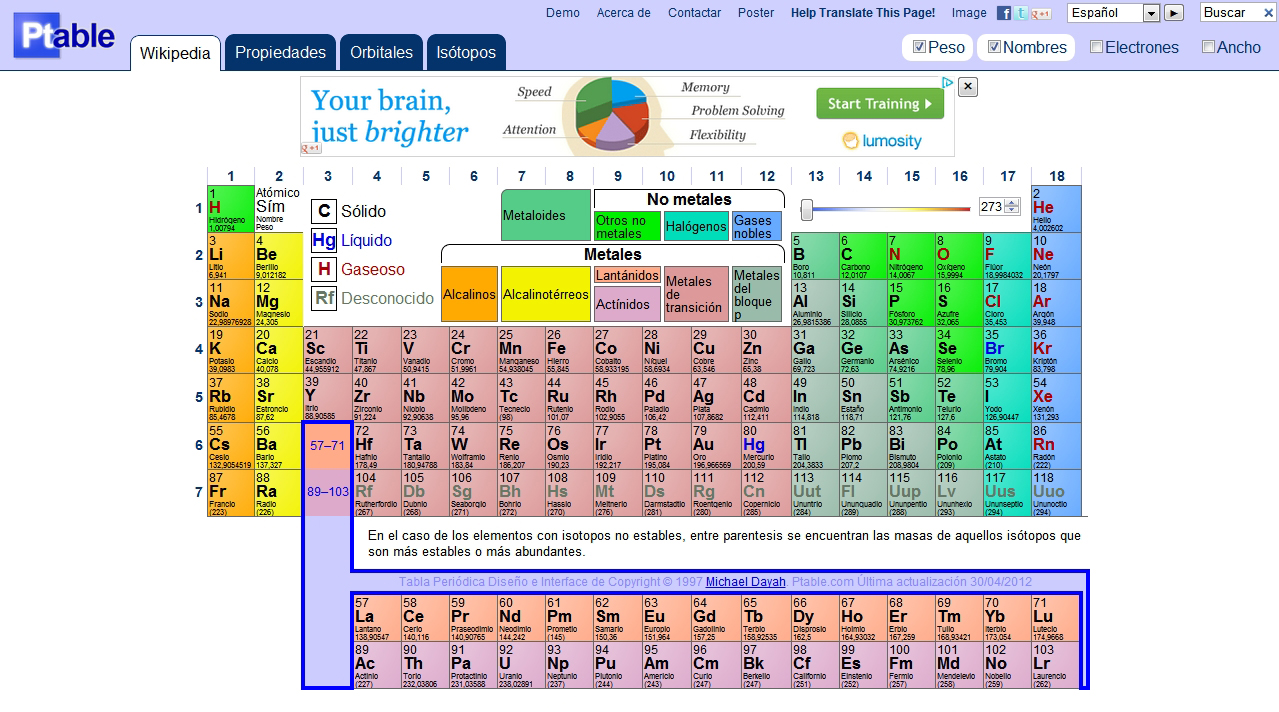Expand the 57–71 lanthanide series cell
The image size is (1279, 712).
click(x=327, y=446)
